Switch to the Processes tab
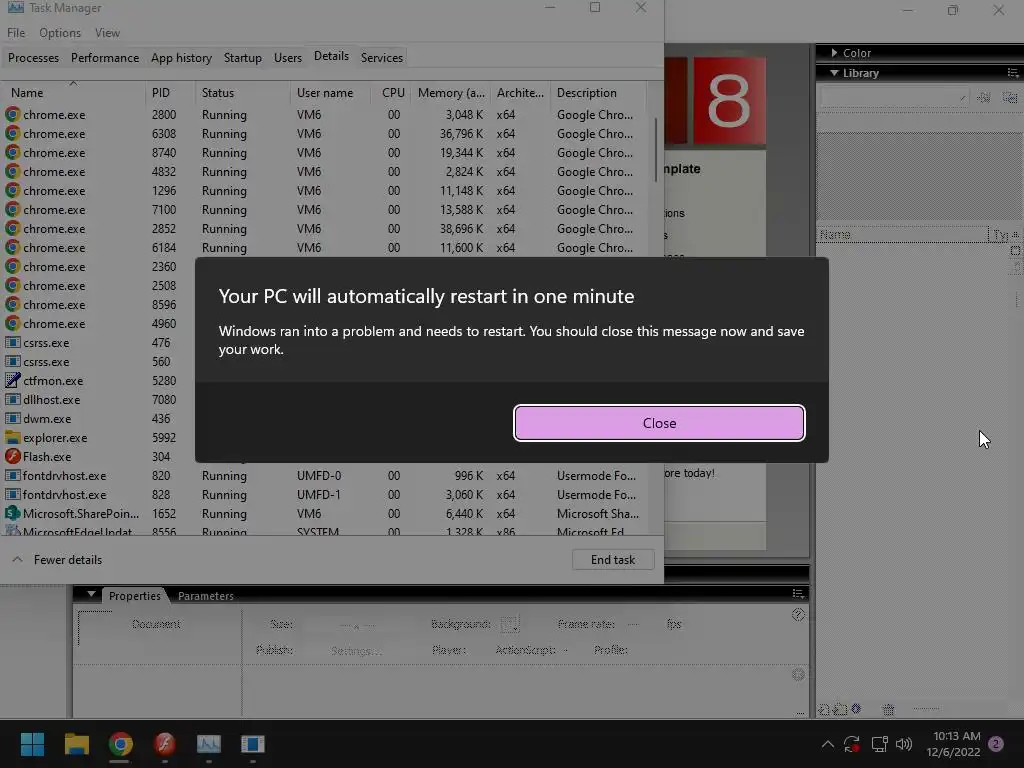Screen dimensions: 1024x768 pyautogui.click(x=33, y=57)
